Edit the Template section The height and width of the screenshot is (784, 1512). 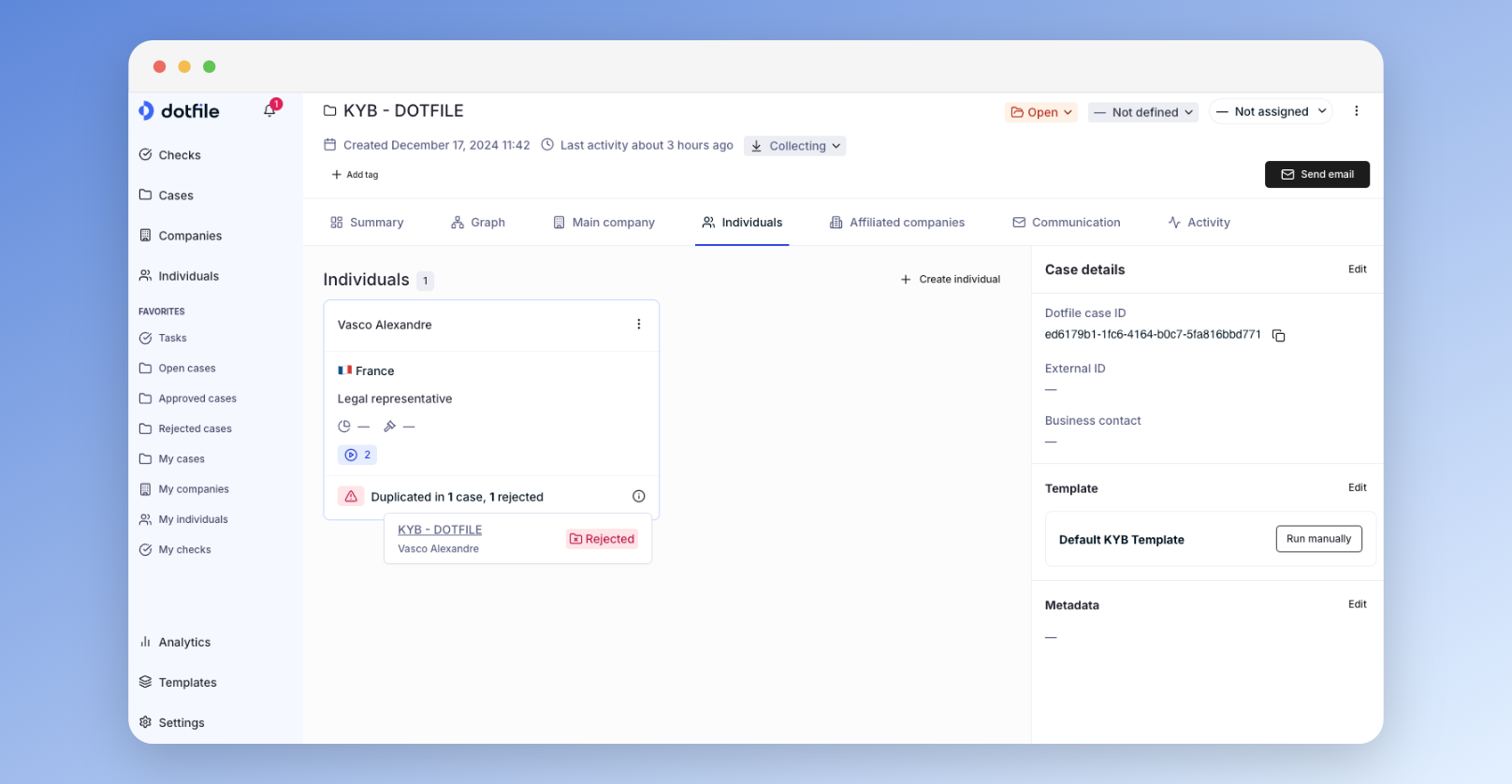pyautogui.click(x=1357, y=488)
